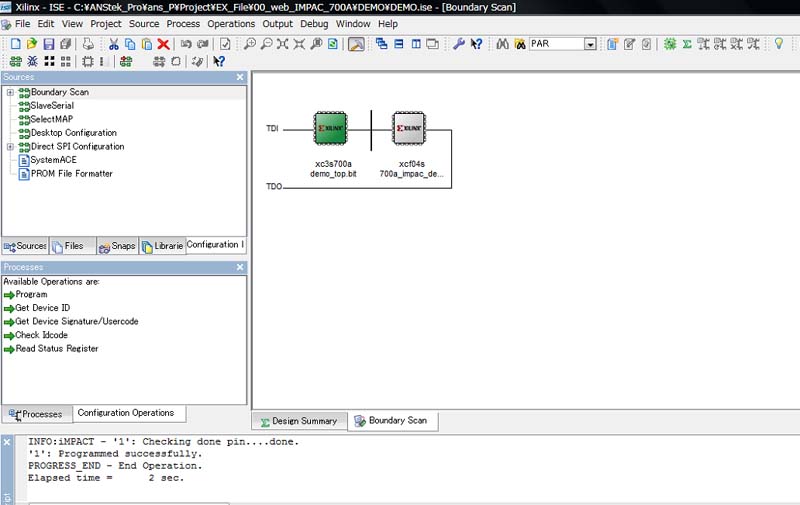The height and width of the screenshot is (505, 800).
Task: Open the Process menu
Action: (x=183, y=24)
